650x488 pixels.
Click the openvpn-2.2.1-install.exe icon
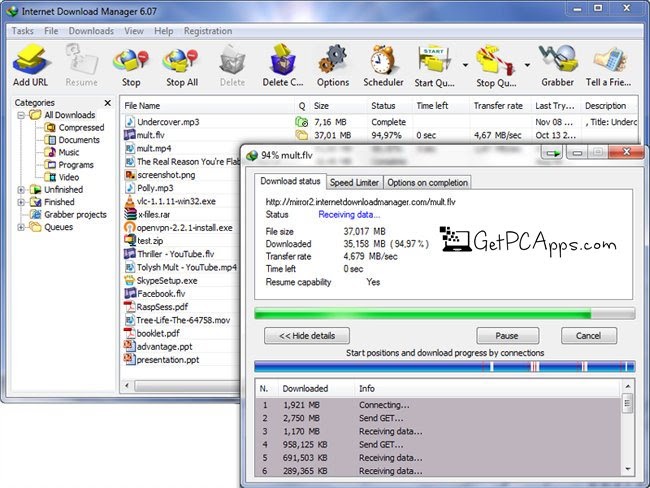(x=130, y=228)
